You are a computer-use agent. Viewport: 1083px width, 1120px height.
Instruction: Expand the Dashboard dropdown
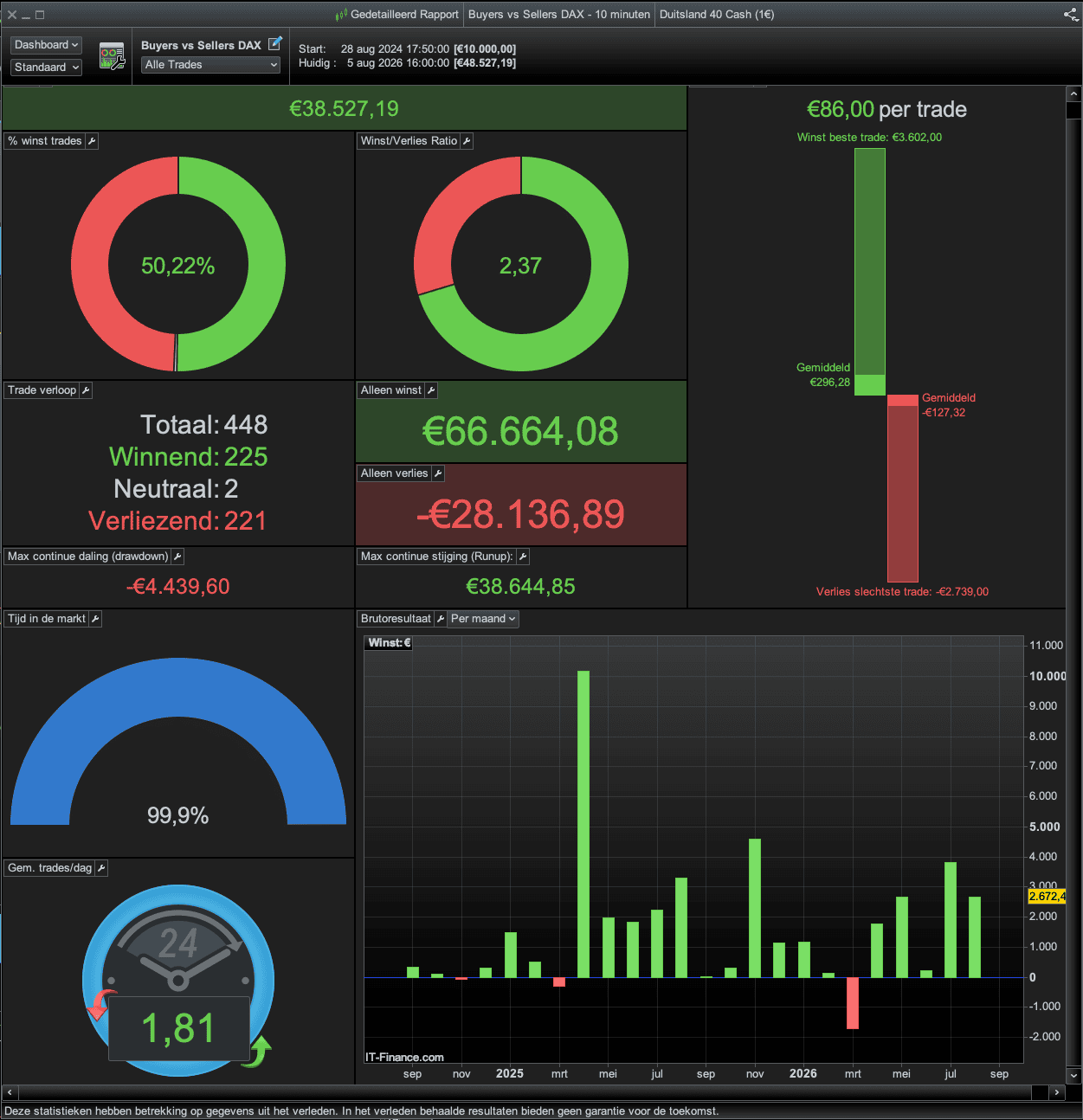tap(47, 45)
